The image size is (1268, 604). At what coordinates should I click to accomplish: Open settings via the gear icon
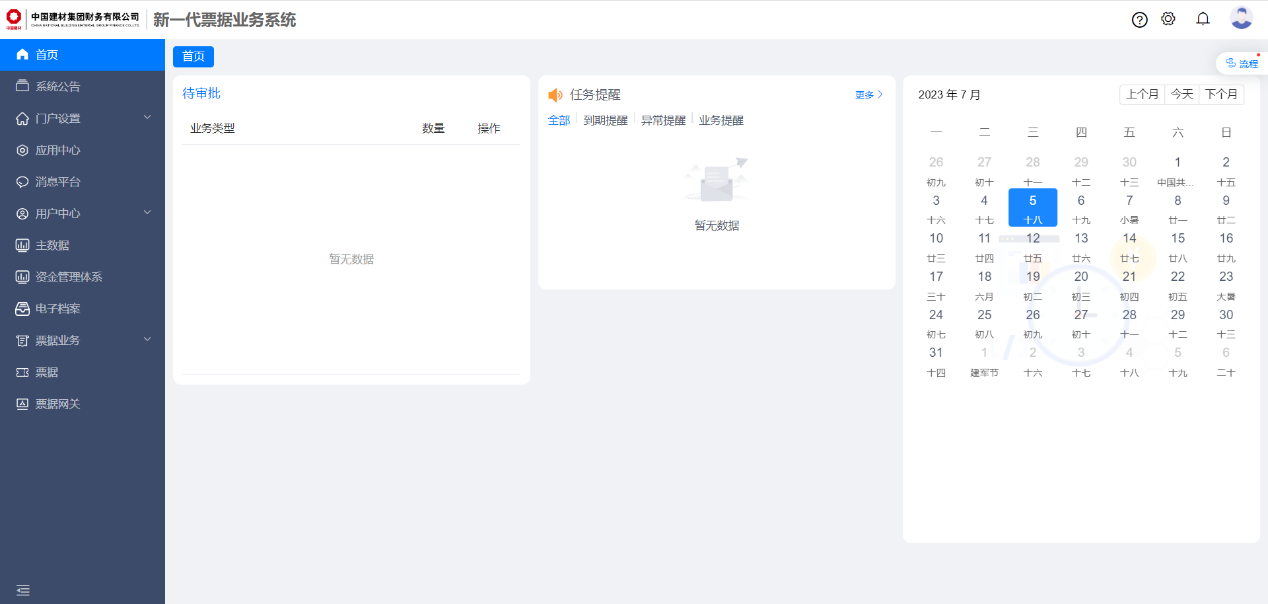point(1168,19)
